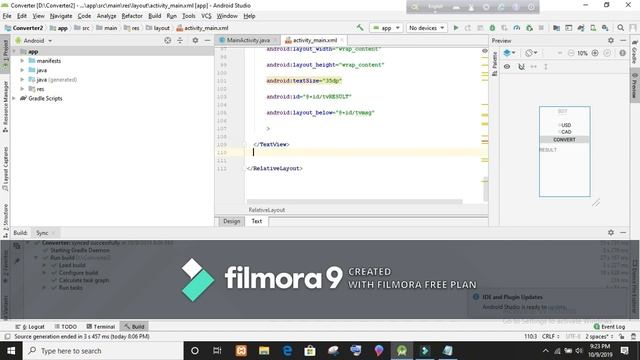Click the Make Project hammer icon
Image resolution: width=640 pixels, height=360 pixels.
click(x=360, y=28)
